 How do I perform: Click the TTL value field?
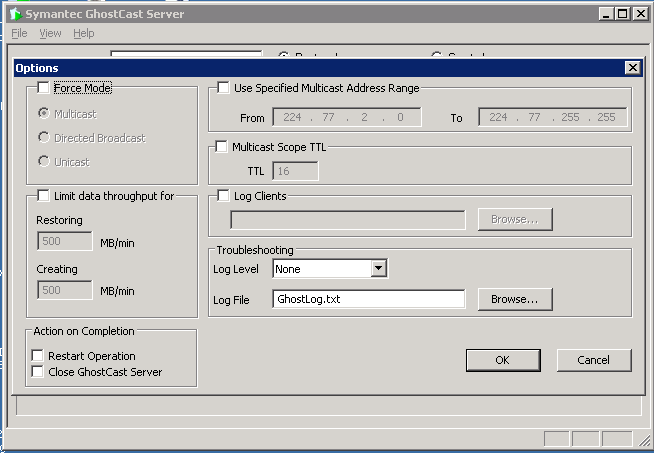pos(295,171)
